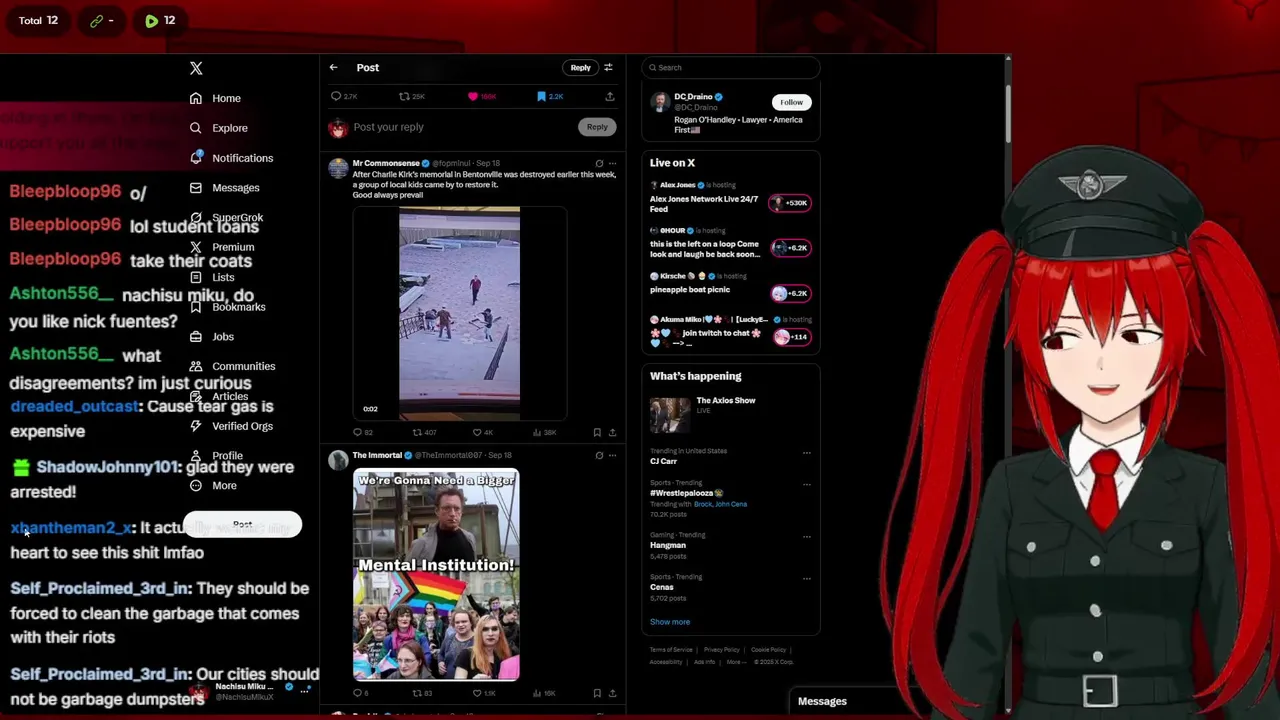The width and height of the screenshot is (1280, 720).
Task: Play Mr Commonsense video thumbnail
Action: tap(459, 312)
